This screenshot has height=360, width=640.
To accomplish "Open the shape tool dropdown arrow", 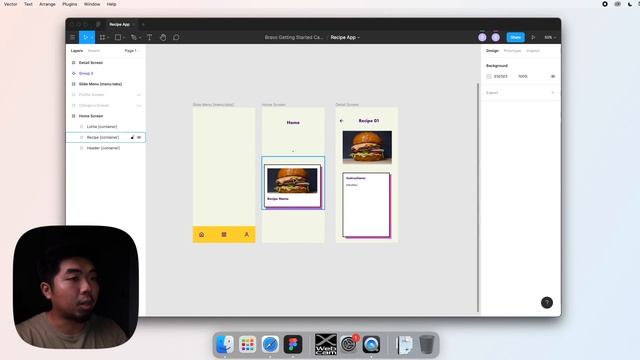I will pos(124,38).
